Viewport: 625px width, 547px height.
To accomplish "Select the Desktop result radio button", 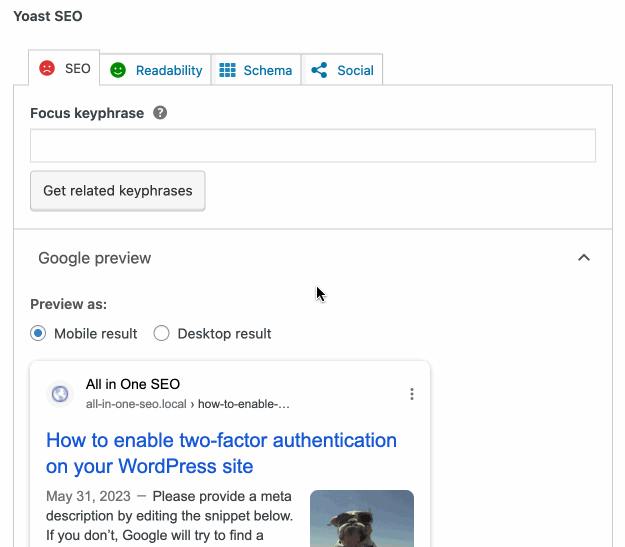I will tap(161, 333).
